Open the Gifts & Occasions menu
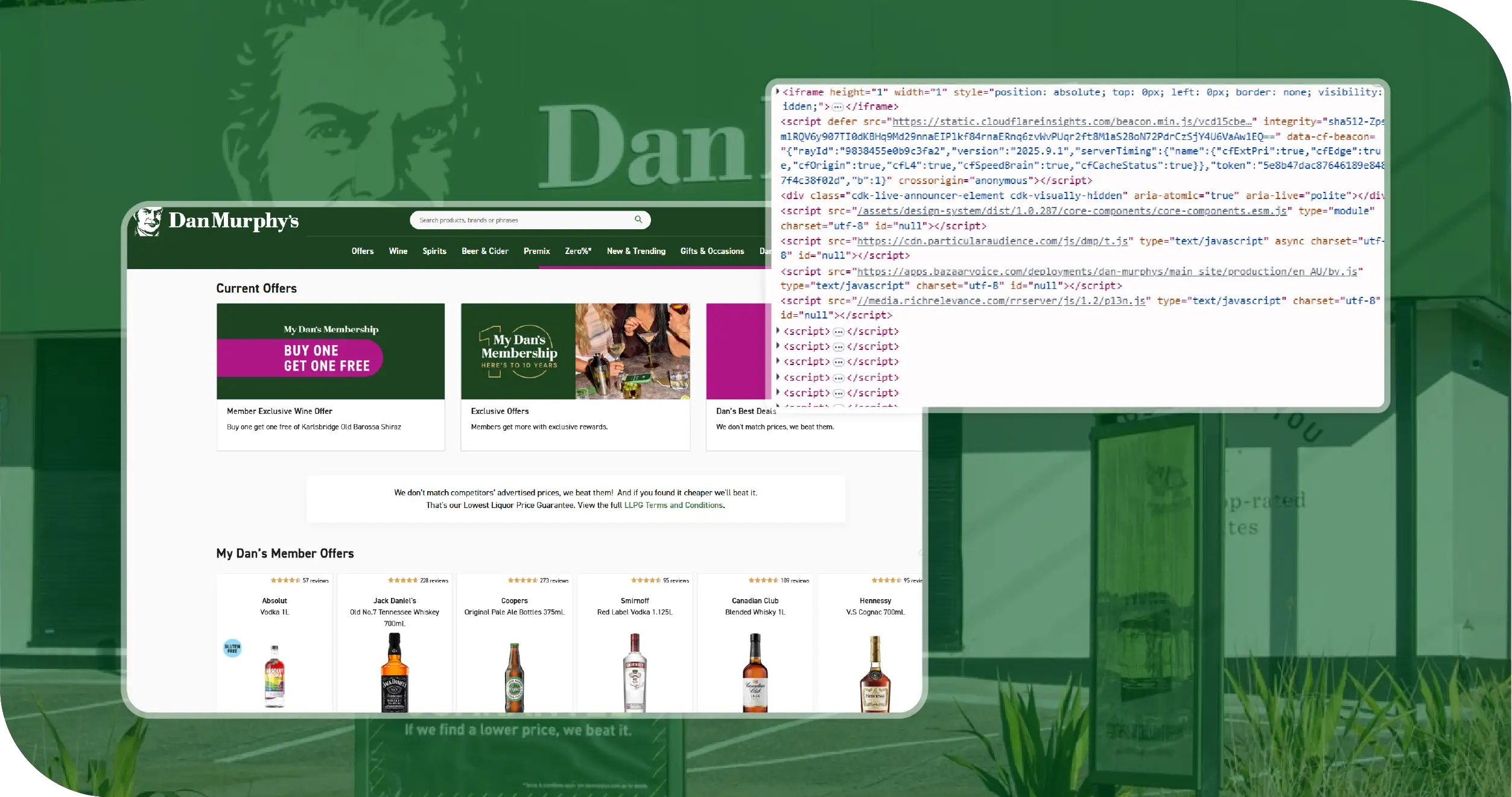 712,251
